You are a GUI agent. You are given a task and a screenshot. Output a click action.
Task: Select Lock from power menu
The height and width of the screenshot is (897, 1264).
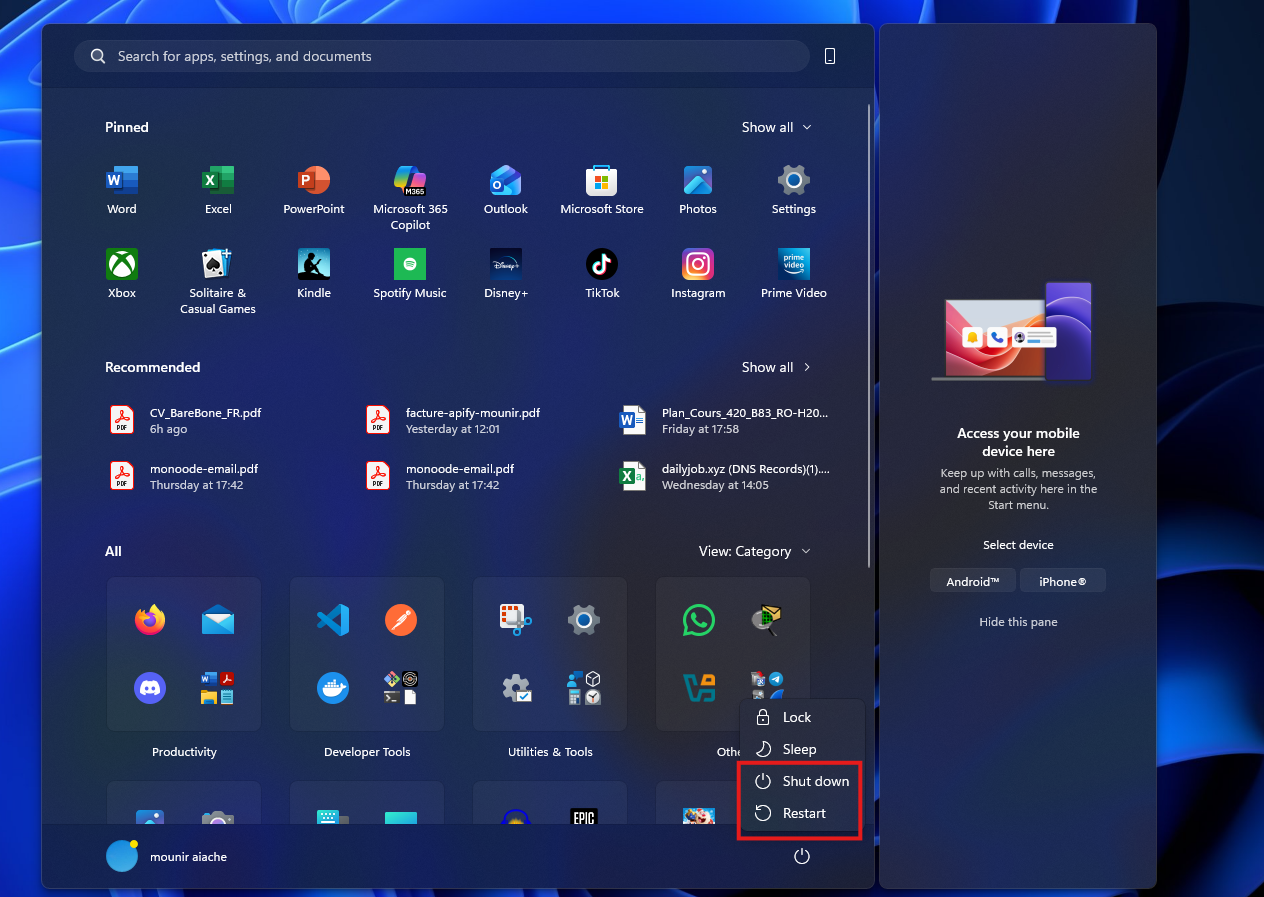point(801,717)
